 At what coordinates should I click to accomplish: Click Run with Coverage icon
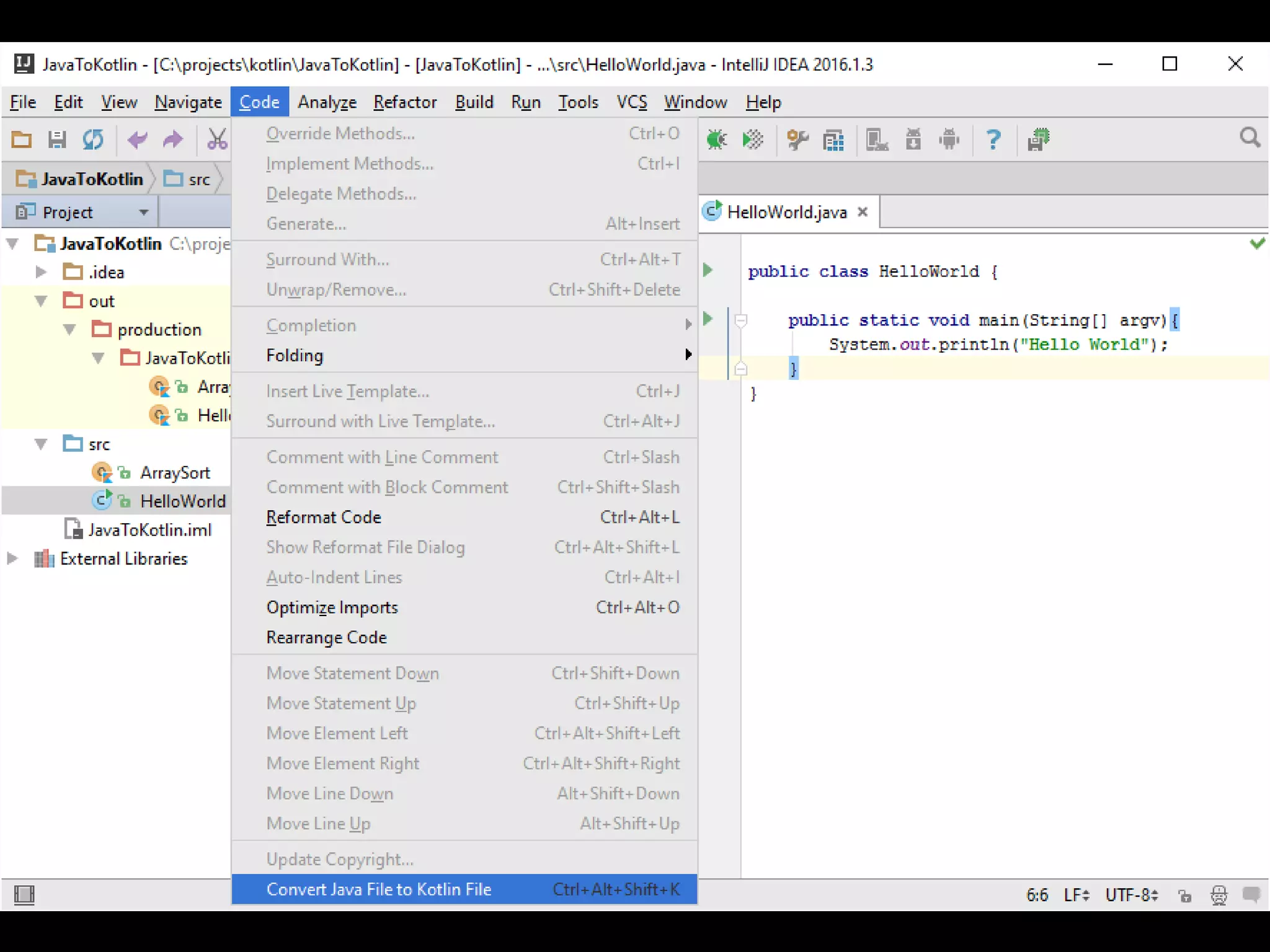tap(753, 139)
